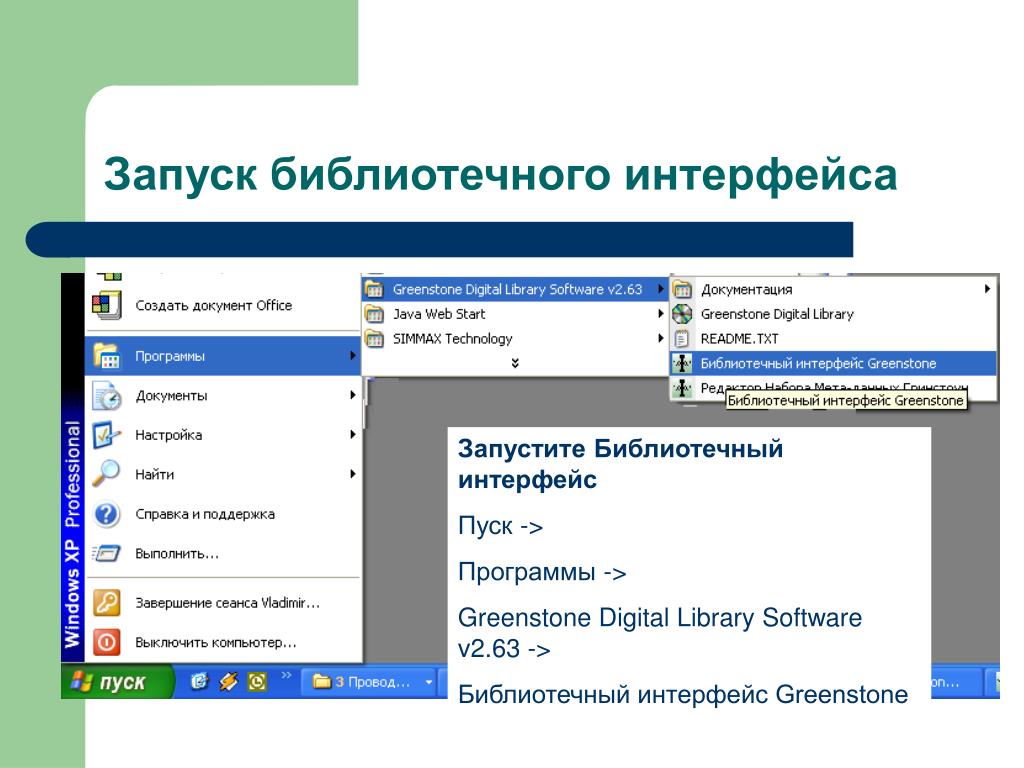Expand arrow of Java Web Start
1024x768 pixels.
pos(661,313)
